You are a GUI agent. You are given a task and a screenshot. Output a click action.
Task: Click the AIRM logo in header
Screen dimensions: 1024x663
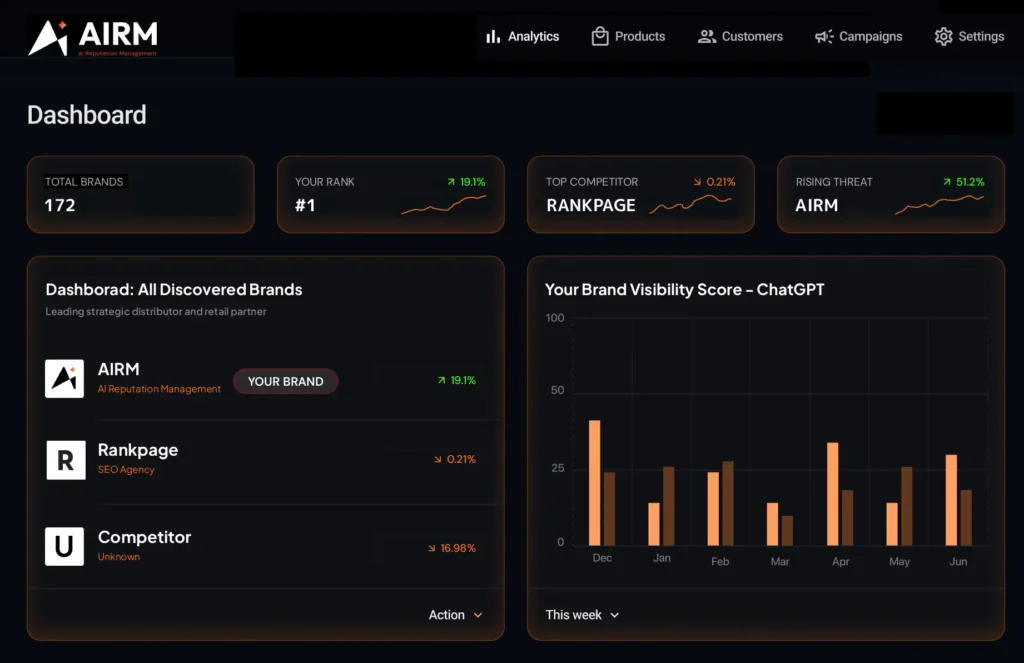[x=92, y=38]
